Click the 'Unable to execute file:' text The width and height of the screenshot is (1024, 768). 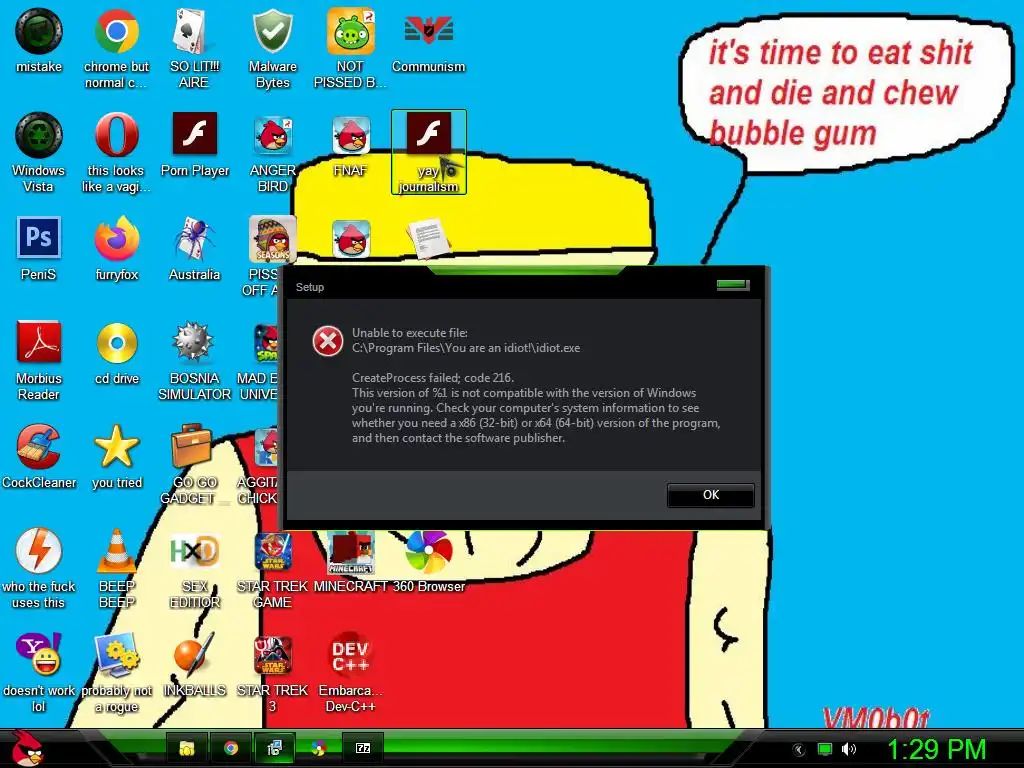click(409, 332)
